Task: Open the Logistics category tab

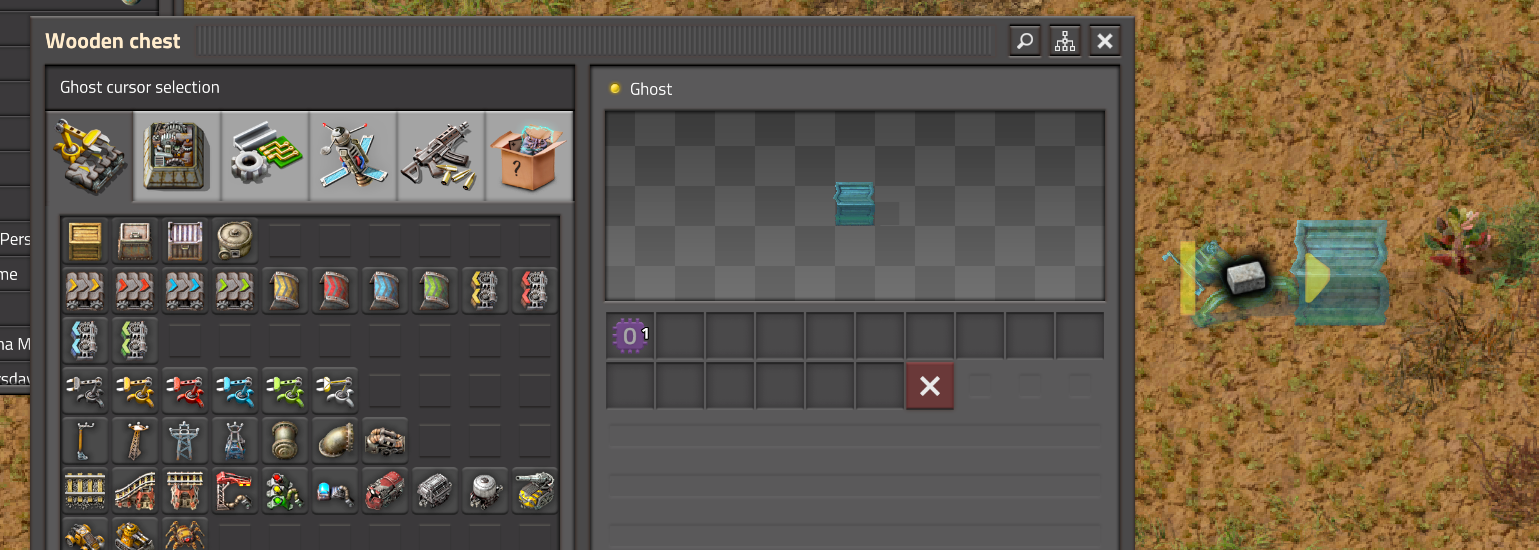Action: click(91, 156)
